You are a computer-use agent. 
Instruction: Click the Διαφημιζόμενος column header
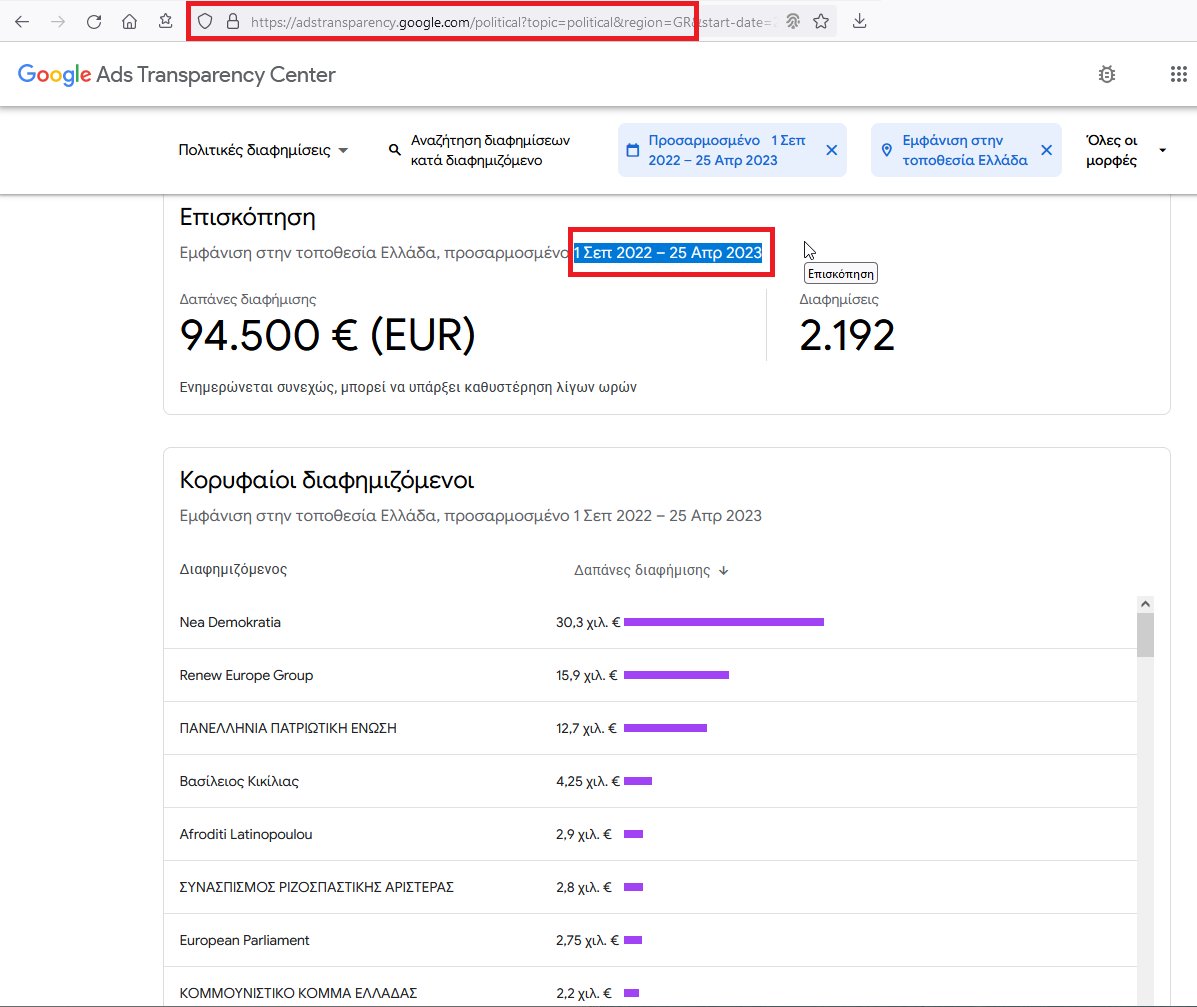[233, 569]
